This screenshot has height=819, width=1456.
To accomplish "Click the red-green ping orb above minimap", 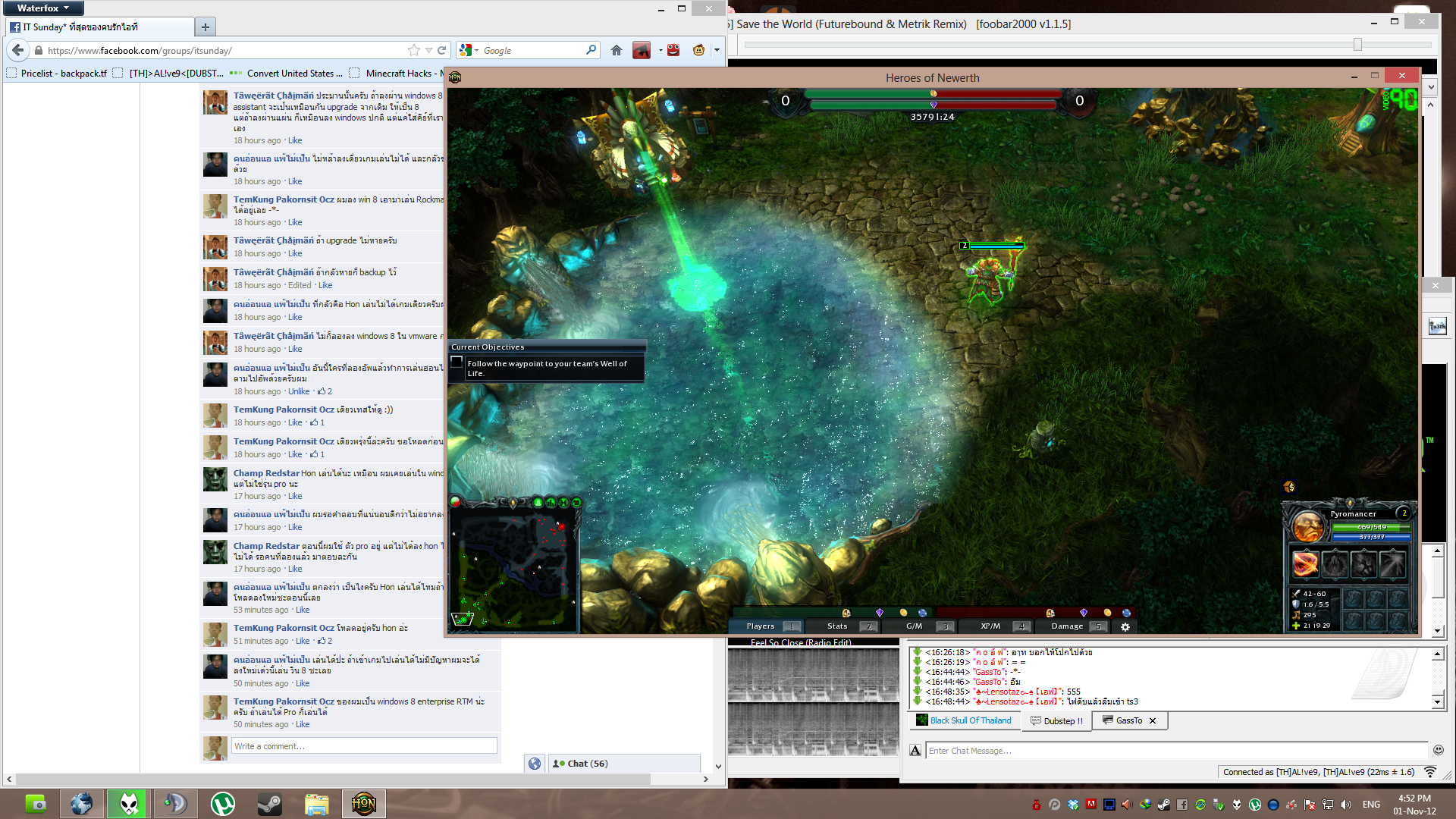I will coord(455,501).
